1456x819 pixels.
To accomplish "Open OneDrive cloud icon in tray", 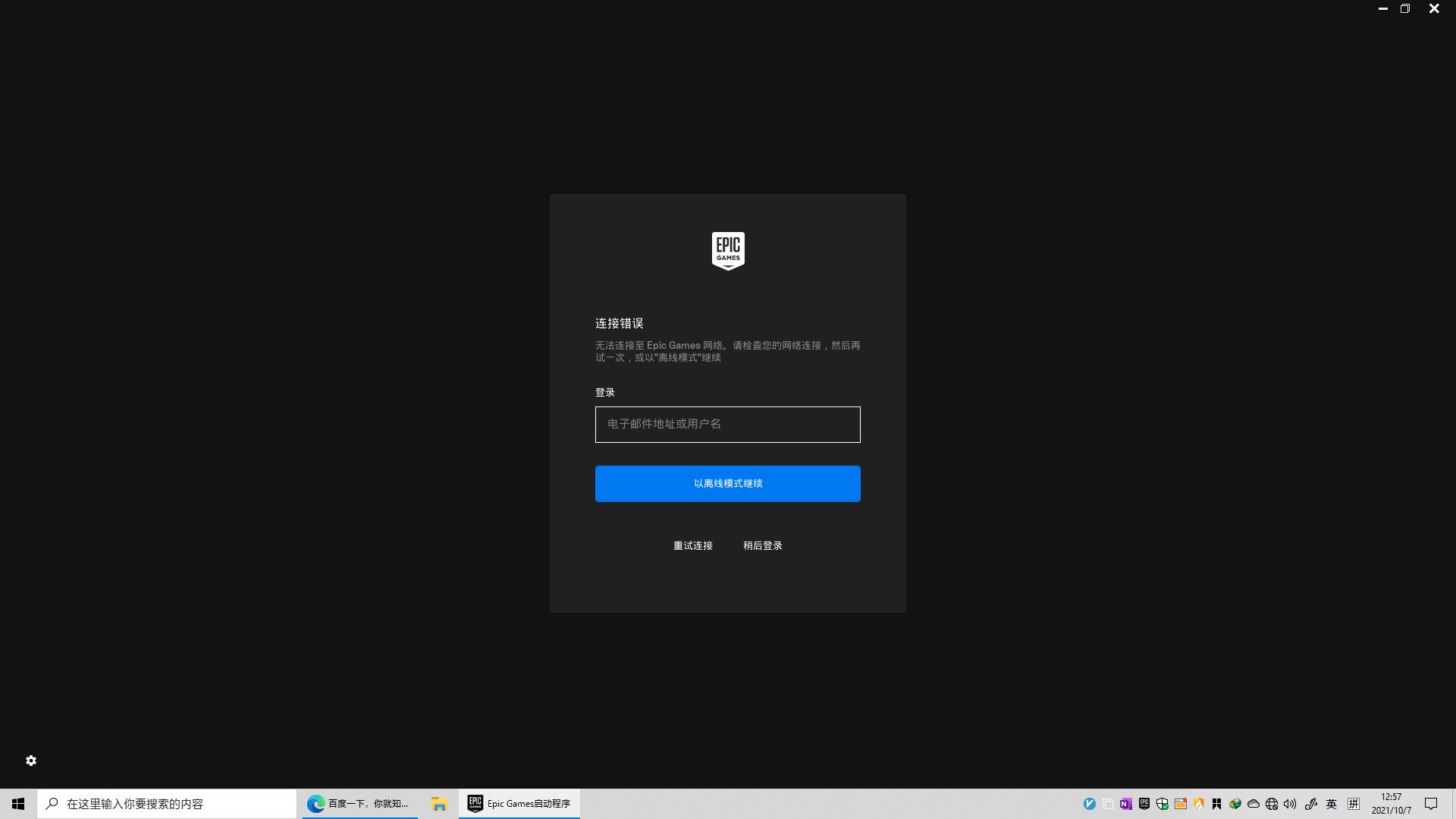I will (x=1254, y=804).
